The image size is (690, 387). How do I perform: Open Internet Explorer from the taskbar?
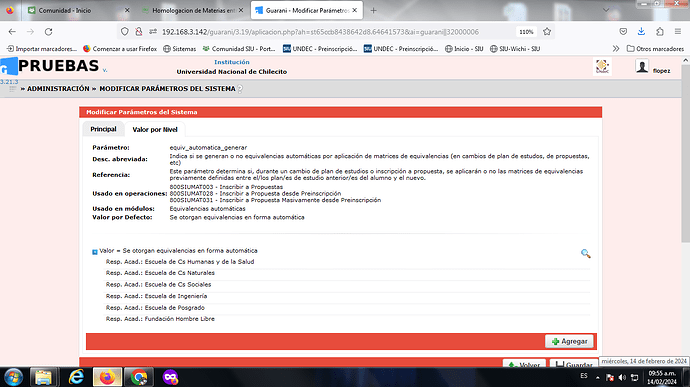coord(76,377)
